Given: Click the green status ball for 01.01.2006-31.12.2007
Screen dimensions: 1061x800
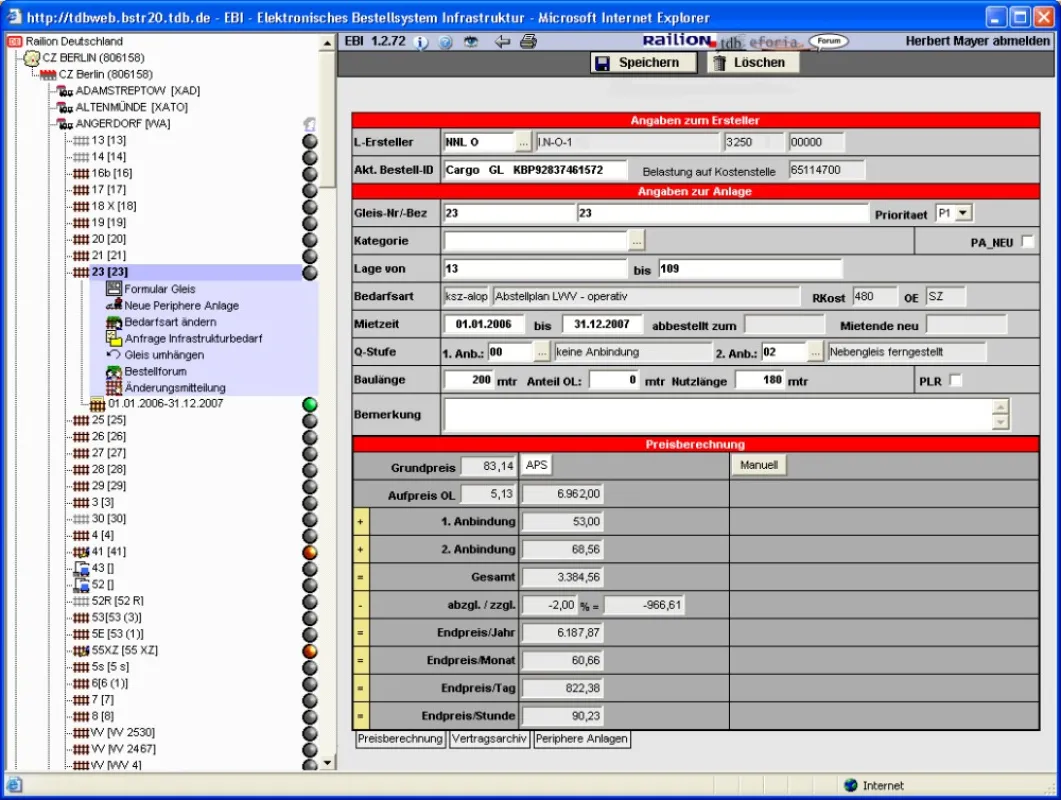Looking at the screenshot, I should (x=310, y=405).
